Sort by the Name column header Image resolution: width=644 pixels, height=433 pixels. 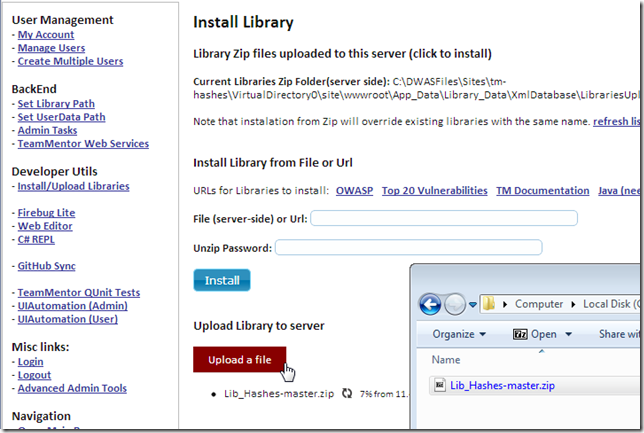coord(445,359)
